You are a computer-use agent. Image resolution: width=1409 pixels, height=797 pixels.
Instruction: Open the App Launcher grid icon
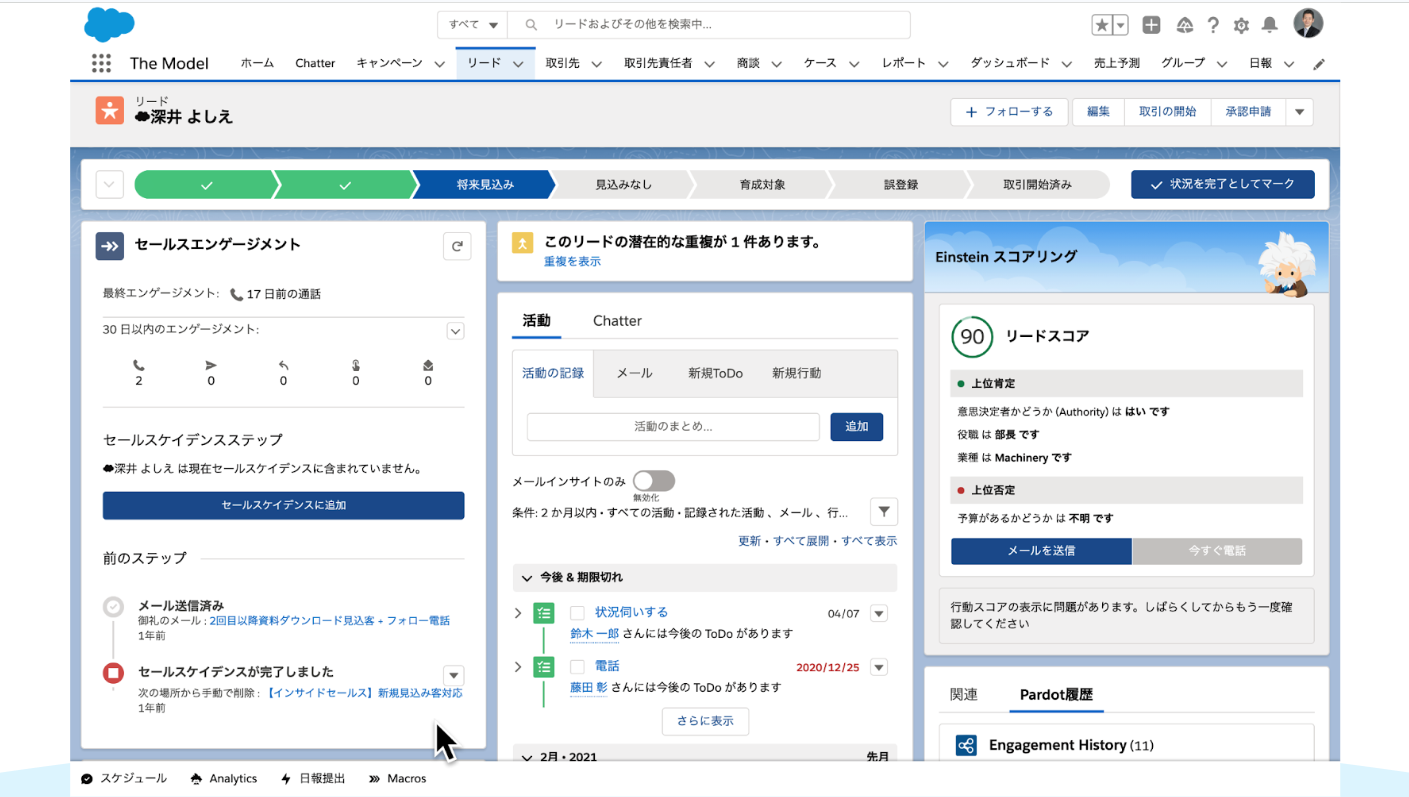coord(100,62)
